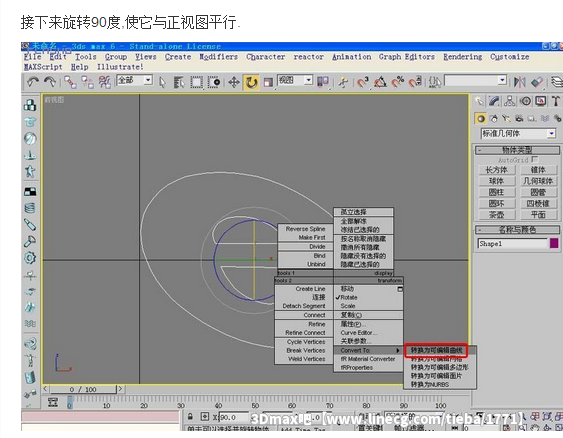Switch to the Hierarchy command panel tab
This screenshot has width=563, height=438.
510,101
